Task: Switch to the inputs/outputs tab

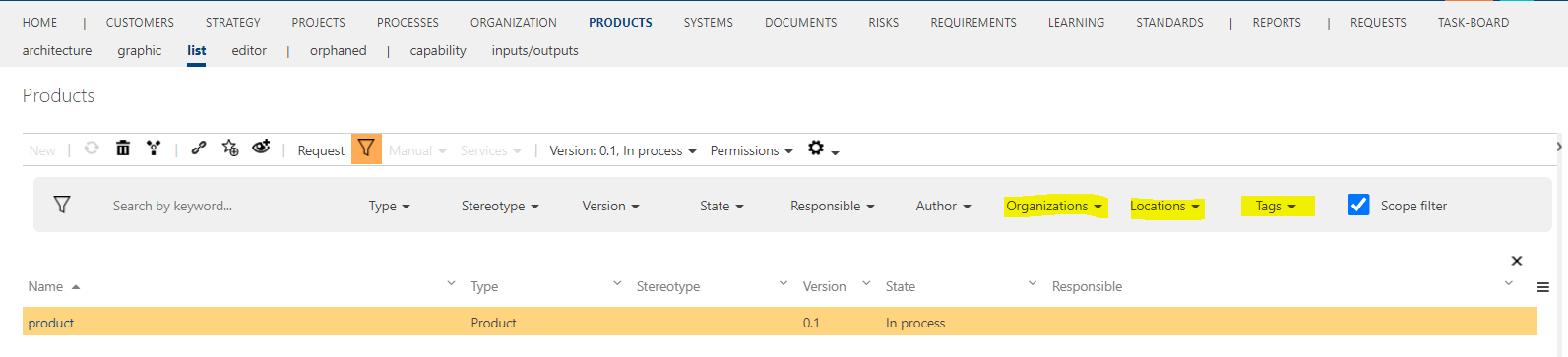Action: 534,50
